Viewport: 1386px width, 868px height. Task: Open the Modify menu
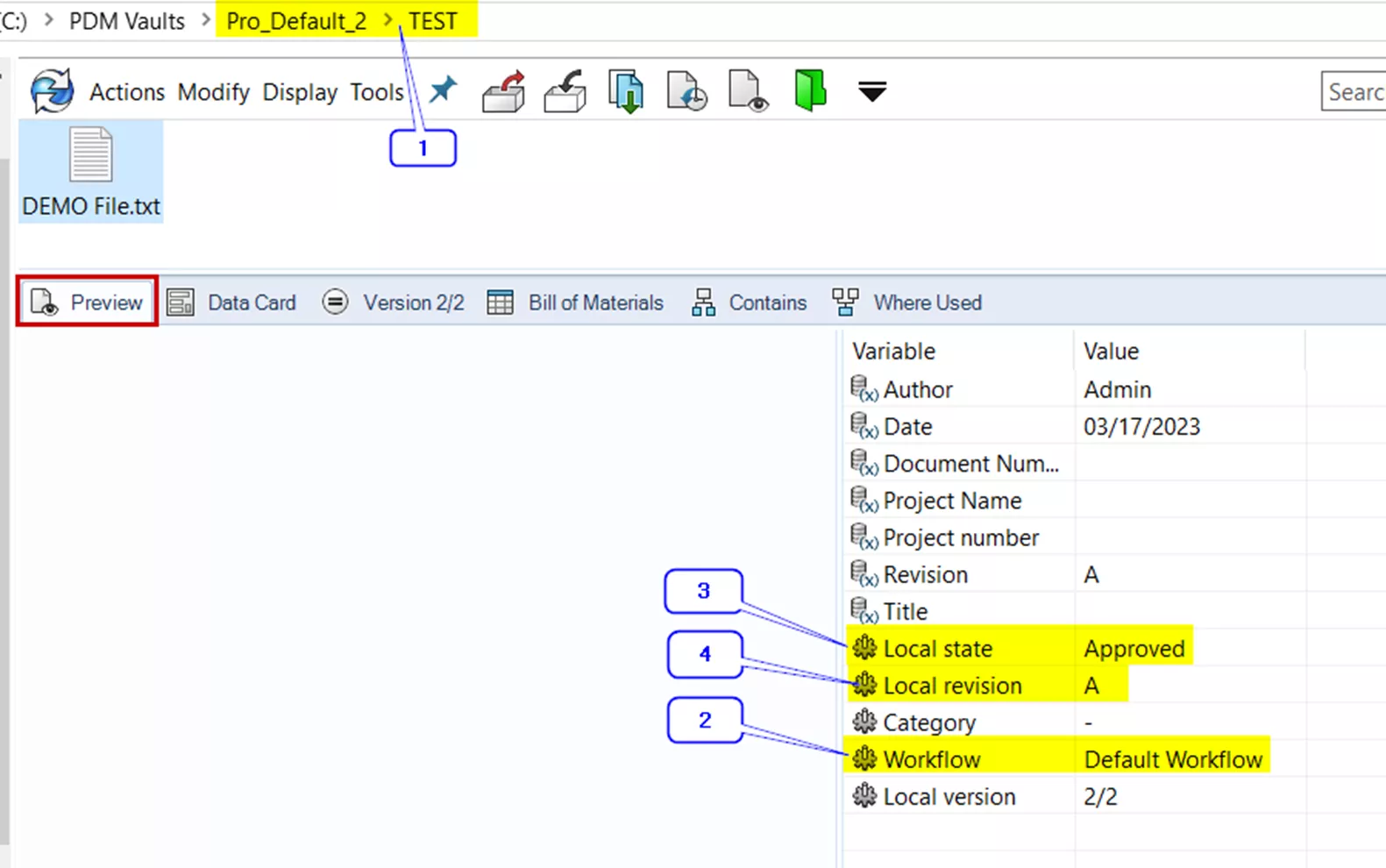pos(213,92)
